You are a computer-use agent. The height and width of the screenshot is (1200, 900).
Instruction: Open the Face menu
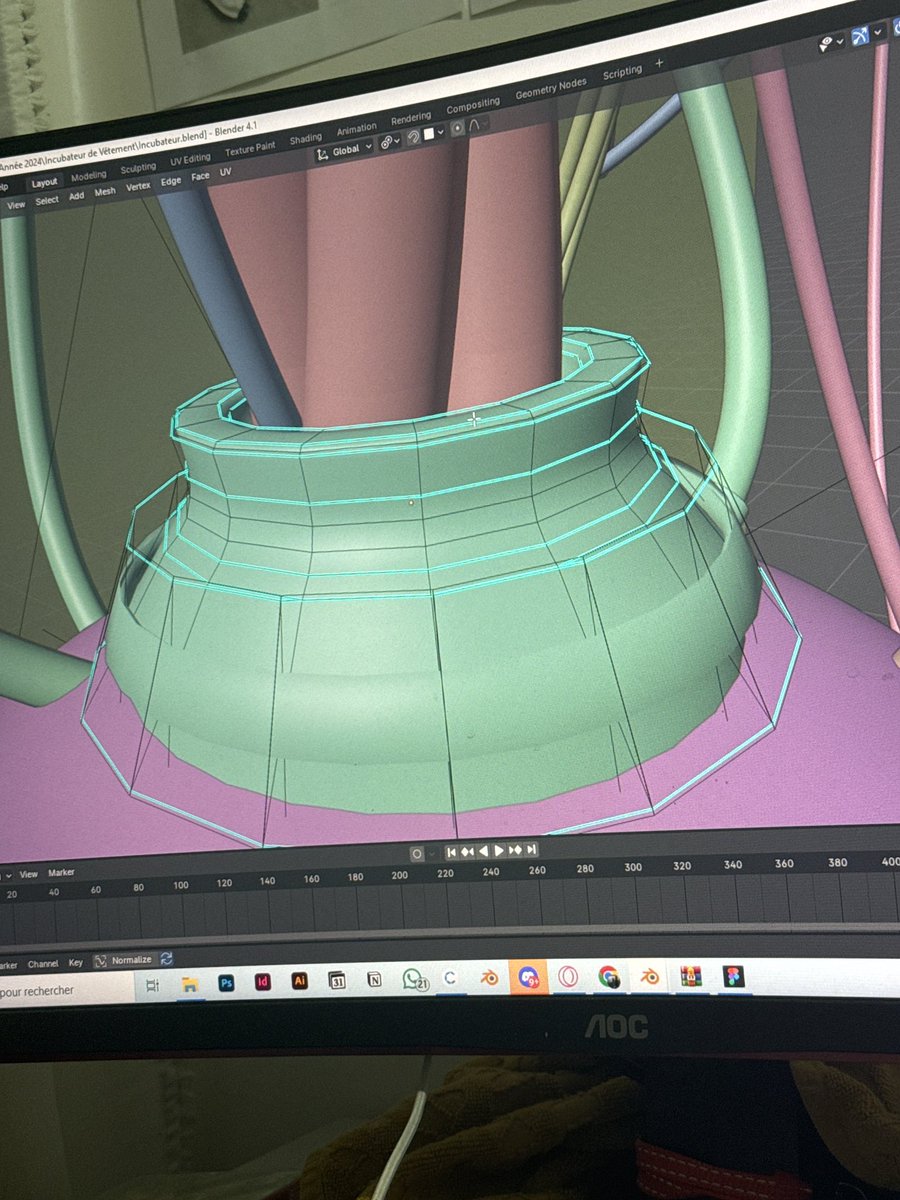click(x=200, y=177)
